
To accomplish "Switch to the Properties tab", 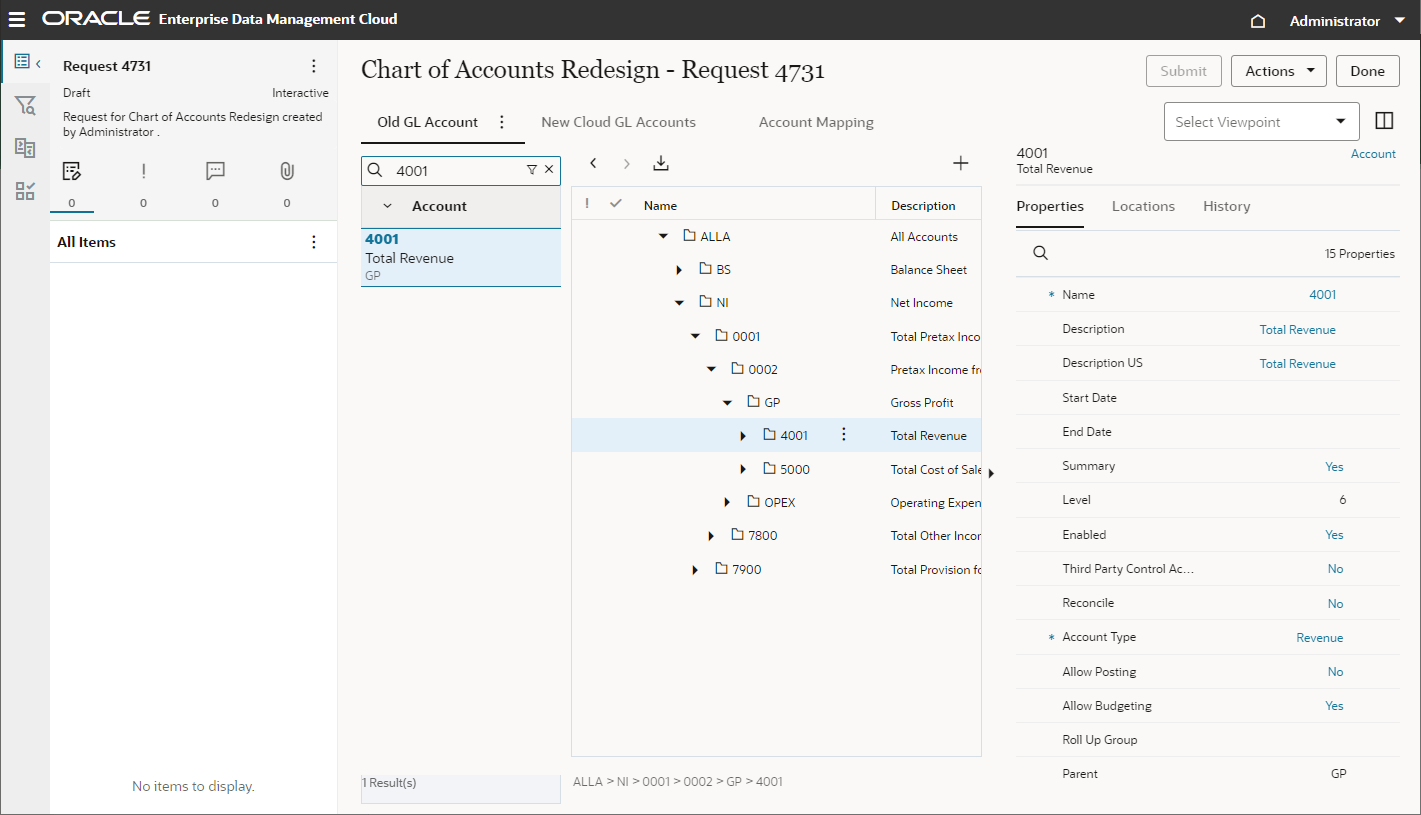I will [x=1050, y=206].
